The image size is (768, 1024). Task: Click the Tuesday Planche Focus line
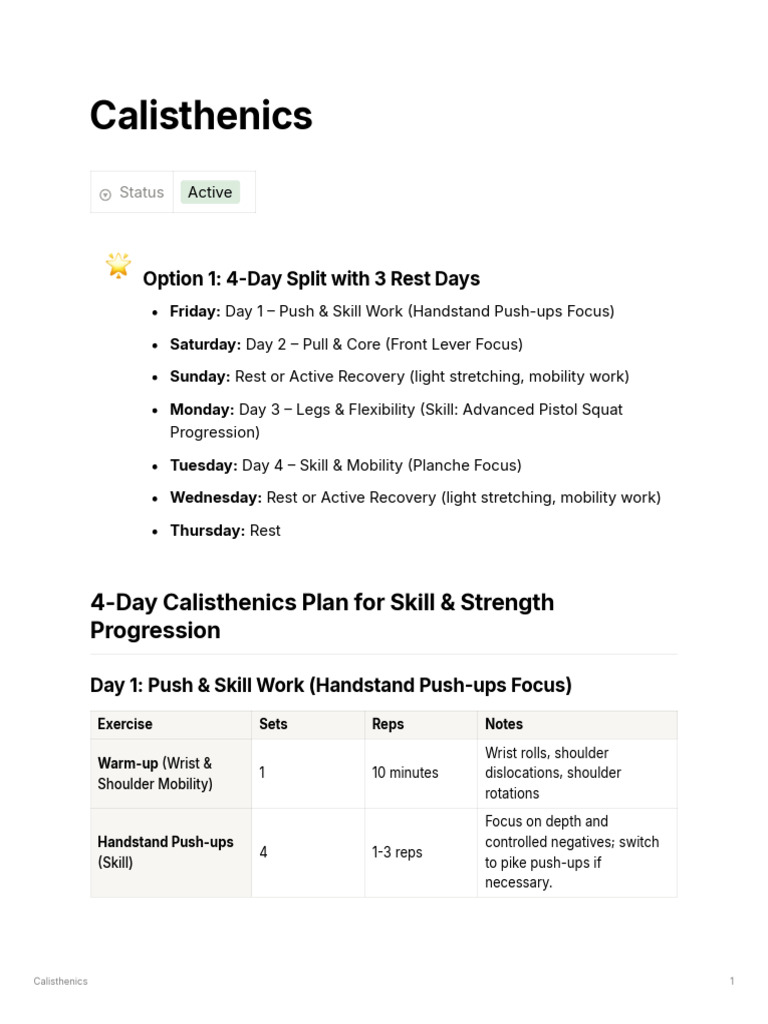tap(345, 465)
